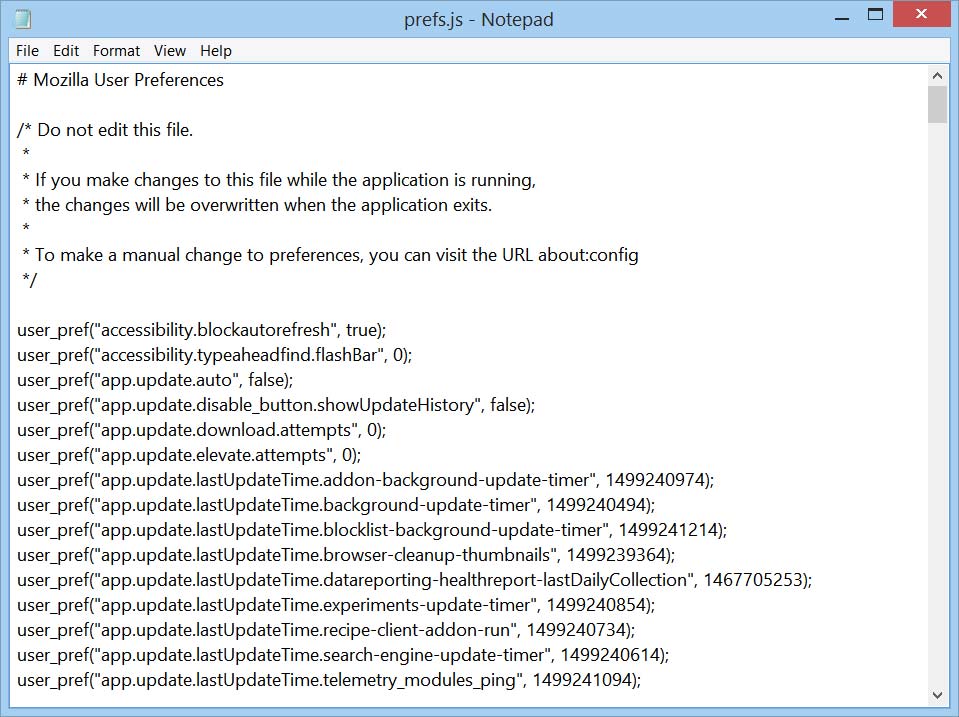Click the "# Mozilla User Preferences" heading text
Screen dimensions: 959x717
121,80
